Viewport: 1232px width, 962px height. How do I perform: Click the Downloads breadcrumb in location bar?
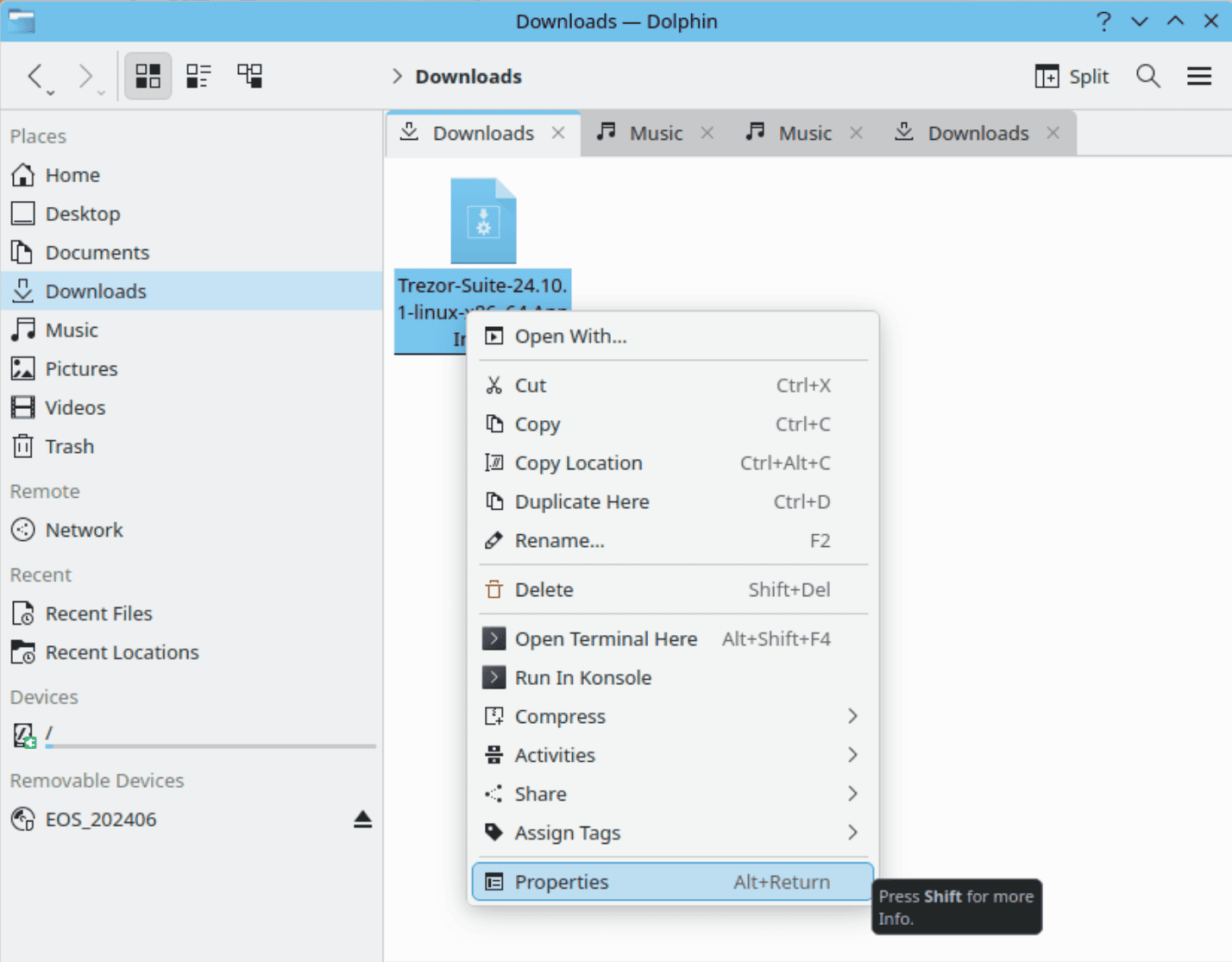tap(468, 77)
